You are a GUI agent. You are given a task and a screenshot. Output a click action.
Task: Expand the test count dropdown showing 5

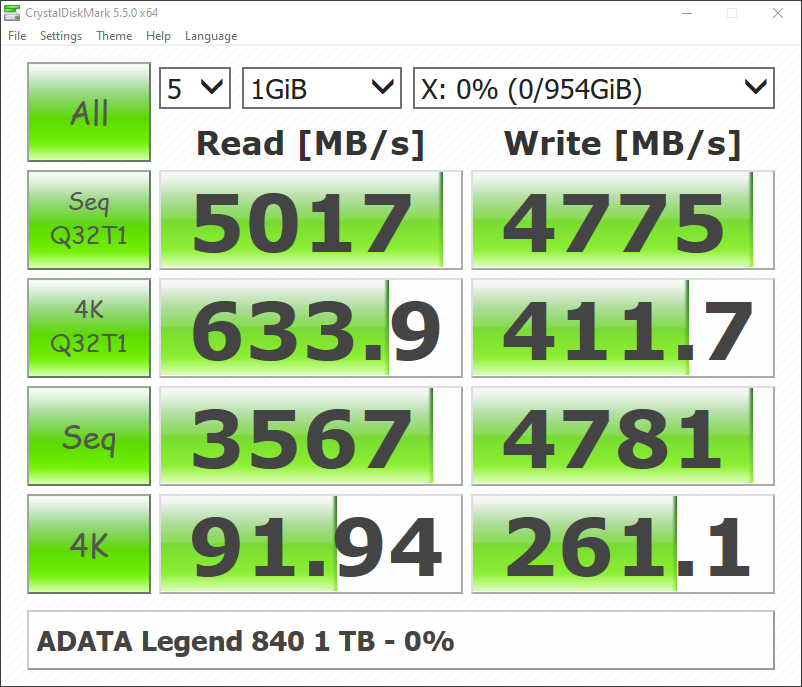[x=195, y=88]
